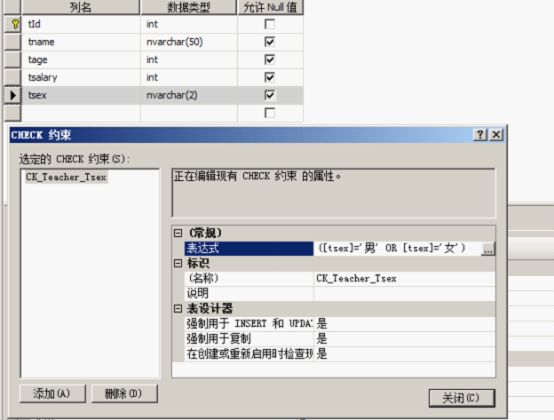The image size is (554, 420).
Task: Click the 允许 Null 值 column header
Action: tap(271, 7)
